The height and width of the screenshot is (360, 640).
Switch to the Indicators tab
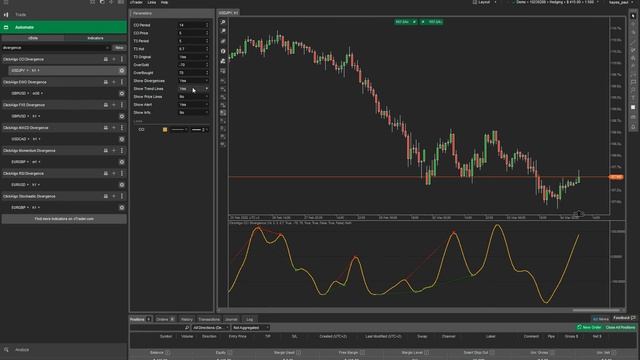point(95,38)
